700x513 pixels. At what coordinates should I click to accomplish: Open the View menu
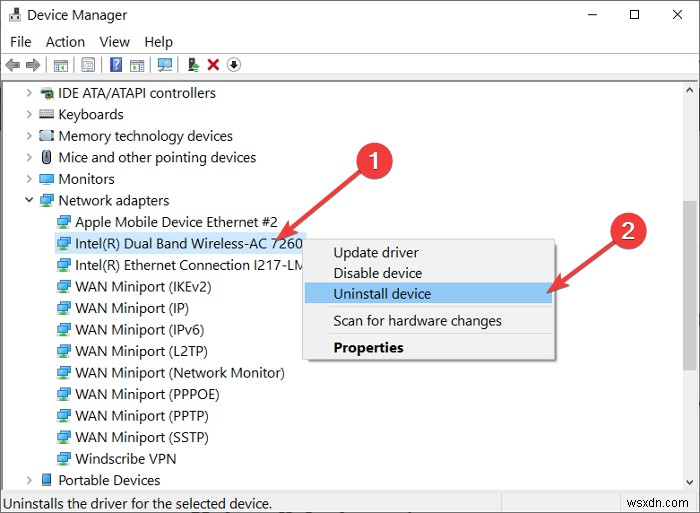(114, 42)
